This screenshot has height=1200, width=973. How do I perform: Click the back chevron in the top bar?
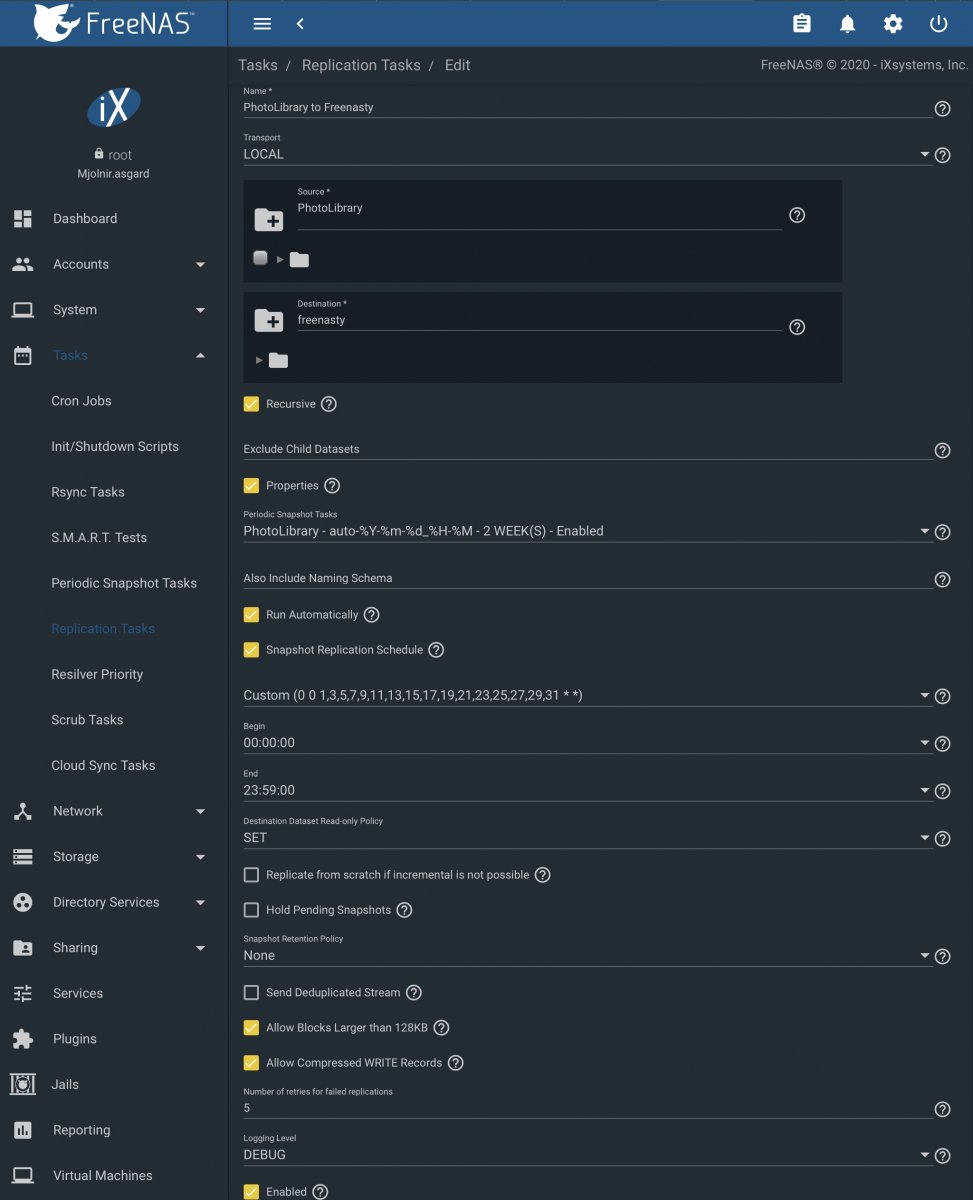[300, 24]
